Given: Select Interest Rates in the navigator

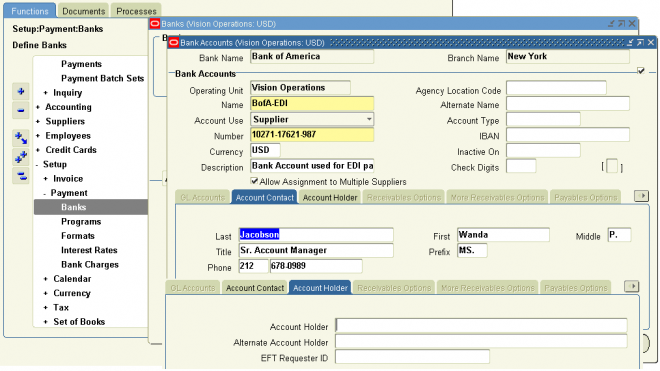Looking at the screenshot, I should coord(89,250).
